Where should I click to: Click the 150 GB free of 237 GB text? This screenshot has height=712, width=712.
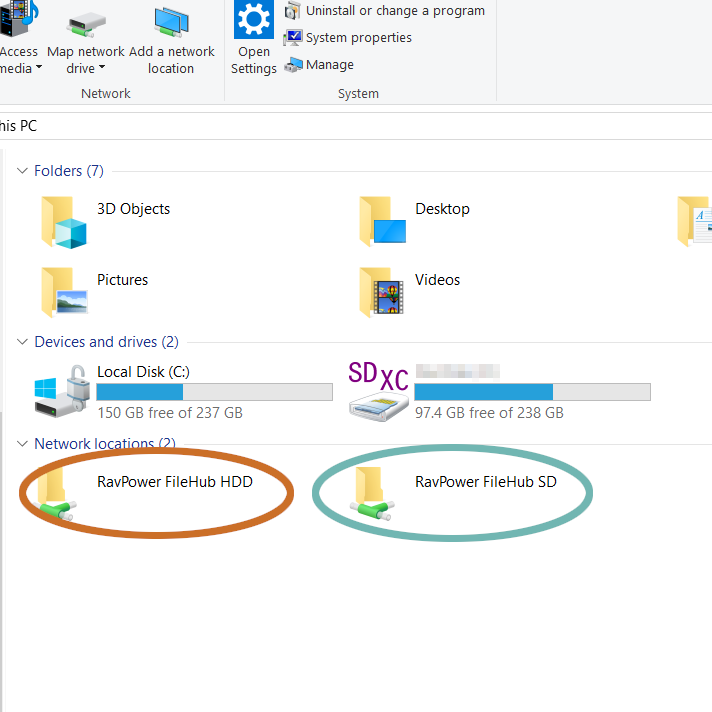tap(170, 413)
